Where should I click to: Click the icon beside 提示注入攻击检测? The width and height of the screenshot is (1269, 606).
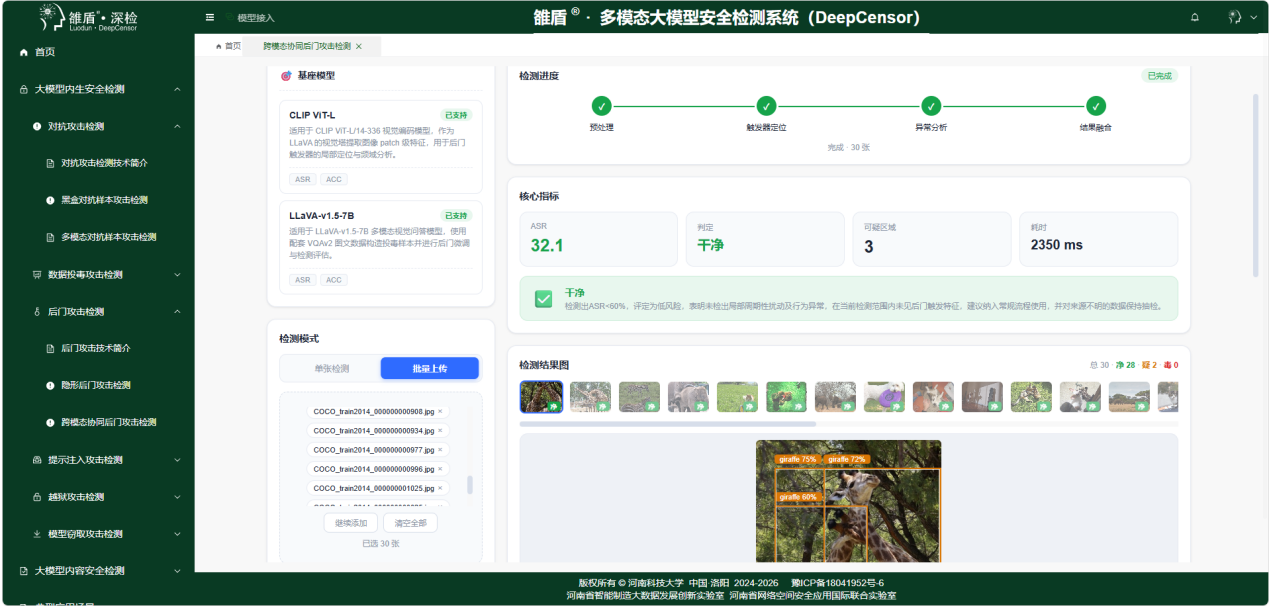pyautogui.click(x=37, y=459)
